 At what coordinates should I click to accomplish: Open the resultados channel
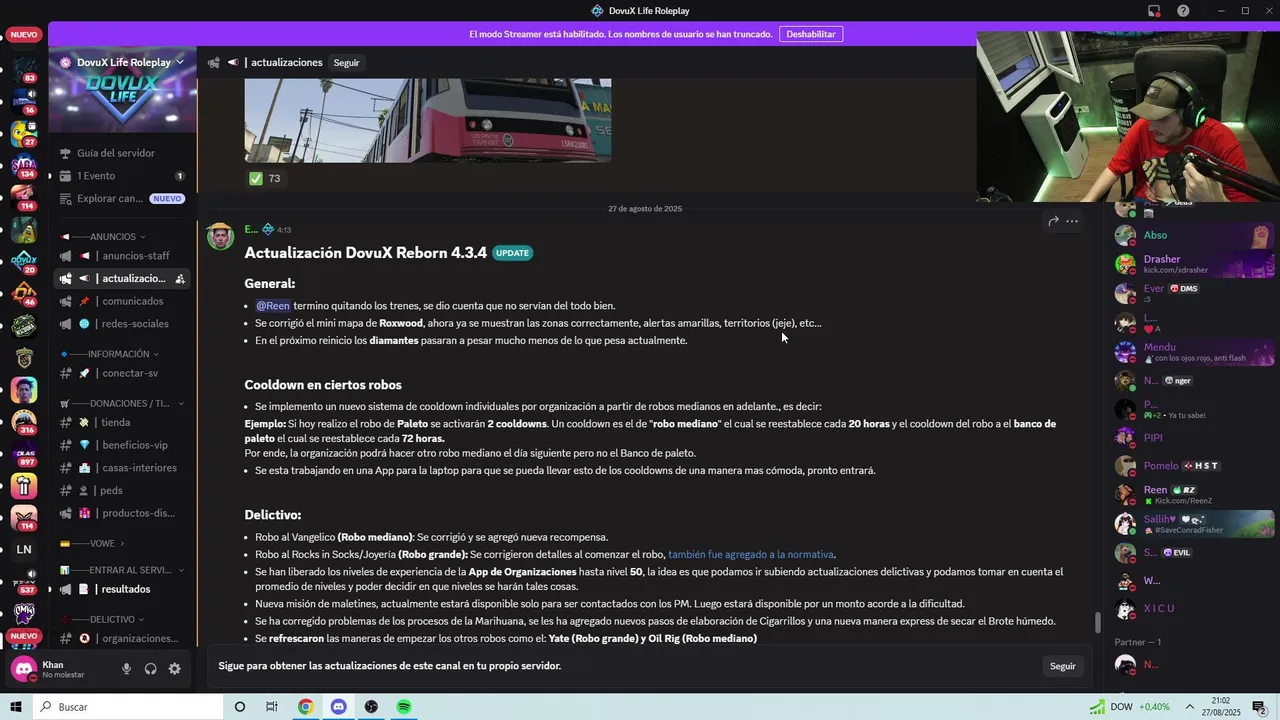click(x=122, y=589)
